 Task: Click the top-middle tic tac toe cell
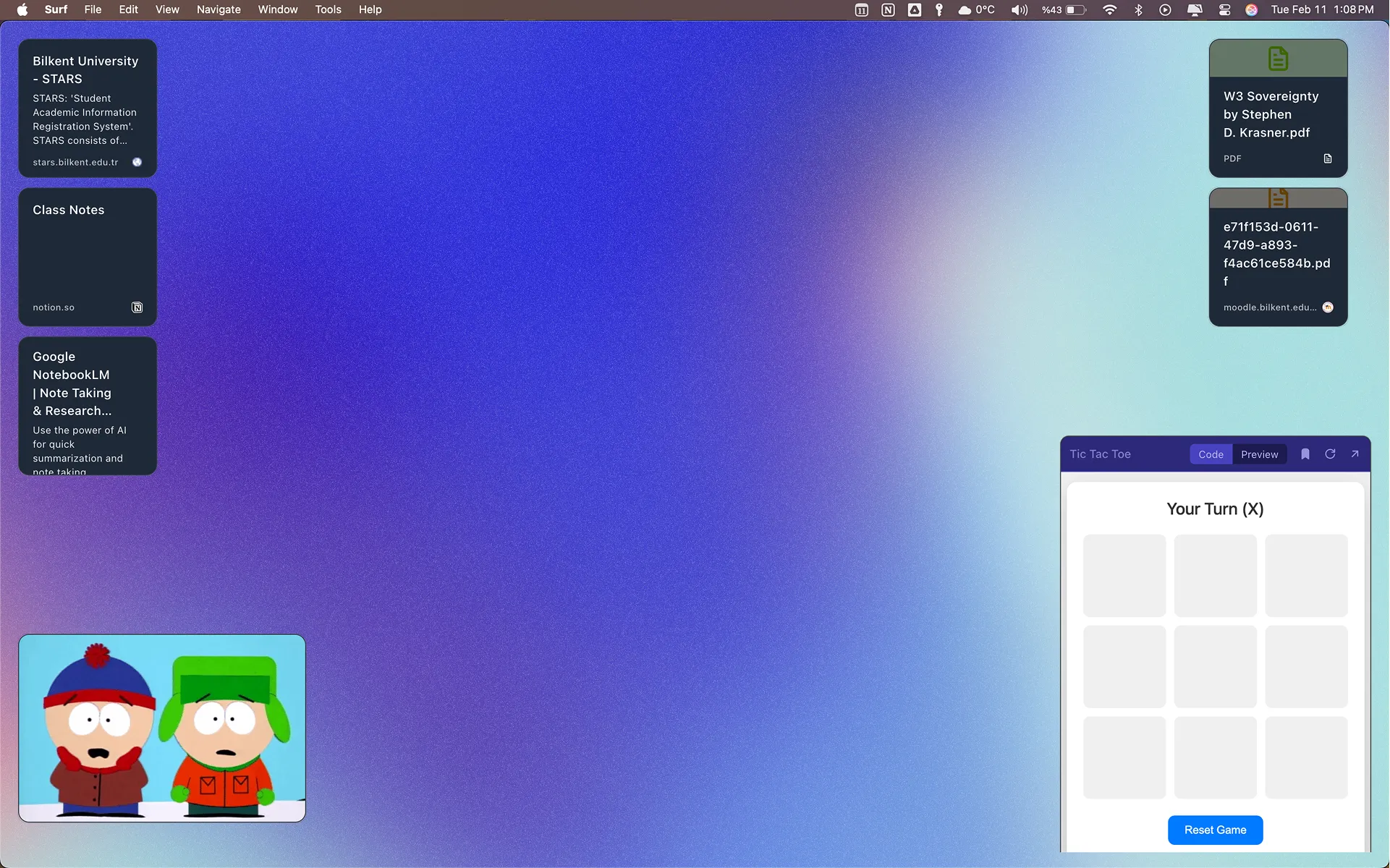(1215, 575)
